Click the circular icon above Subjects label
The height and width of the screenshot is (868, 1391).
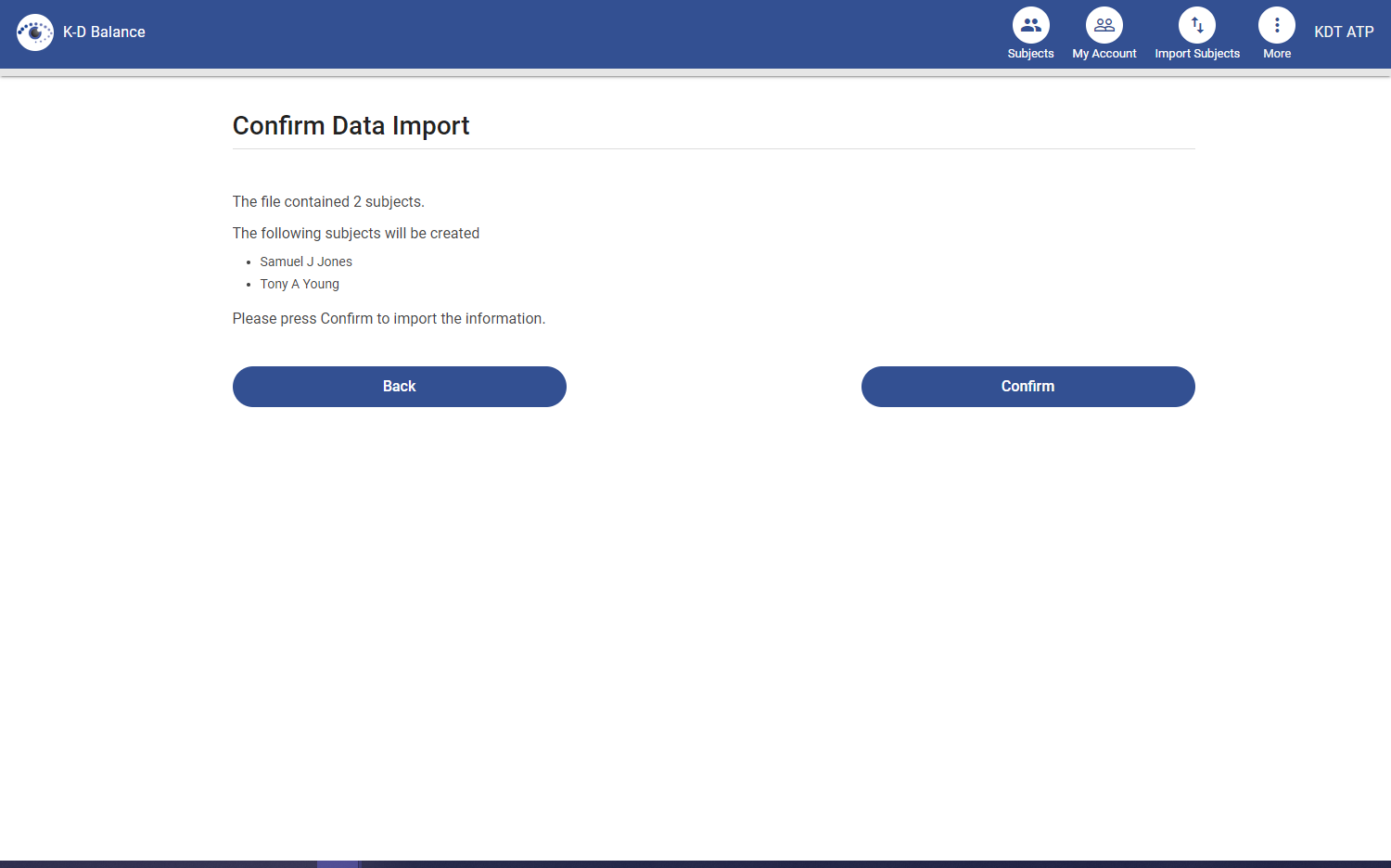point(1030,25)
